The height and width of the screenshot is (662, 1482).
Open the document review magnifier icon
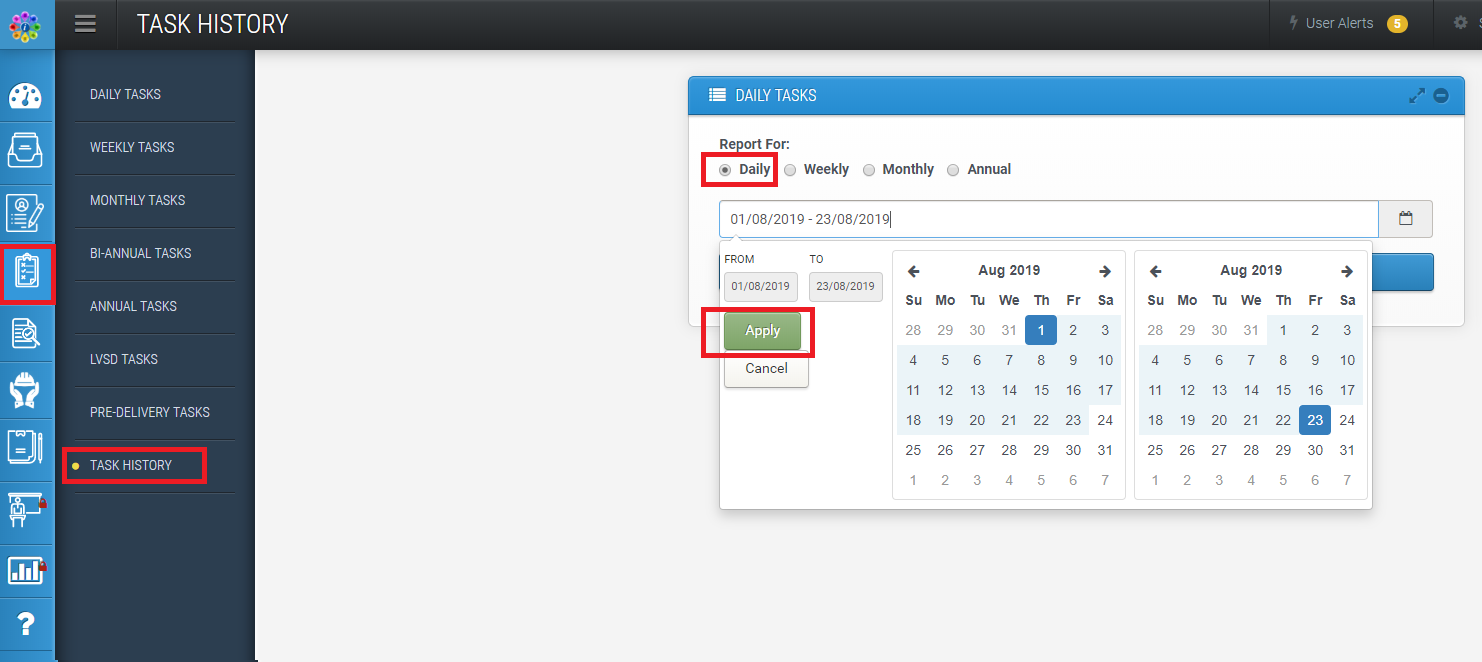(x=27, y=331)
